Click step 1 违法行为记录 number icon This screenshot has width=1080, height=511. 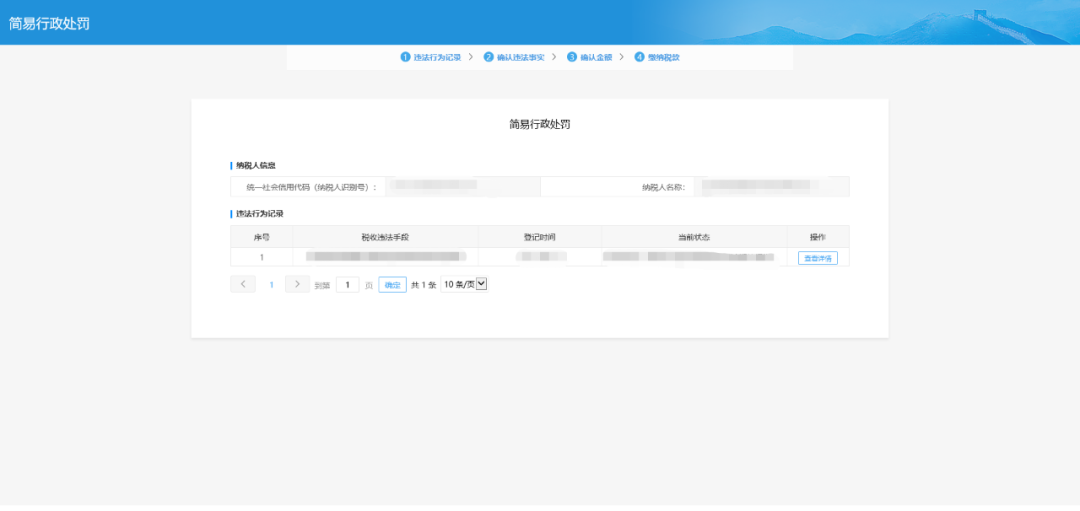(406, 57)
